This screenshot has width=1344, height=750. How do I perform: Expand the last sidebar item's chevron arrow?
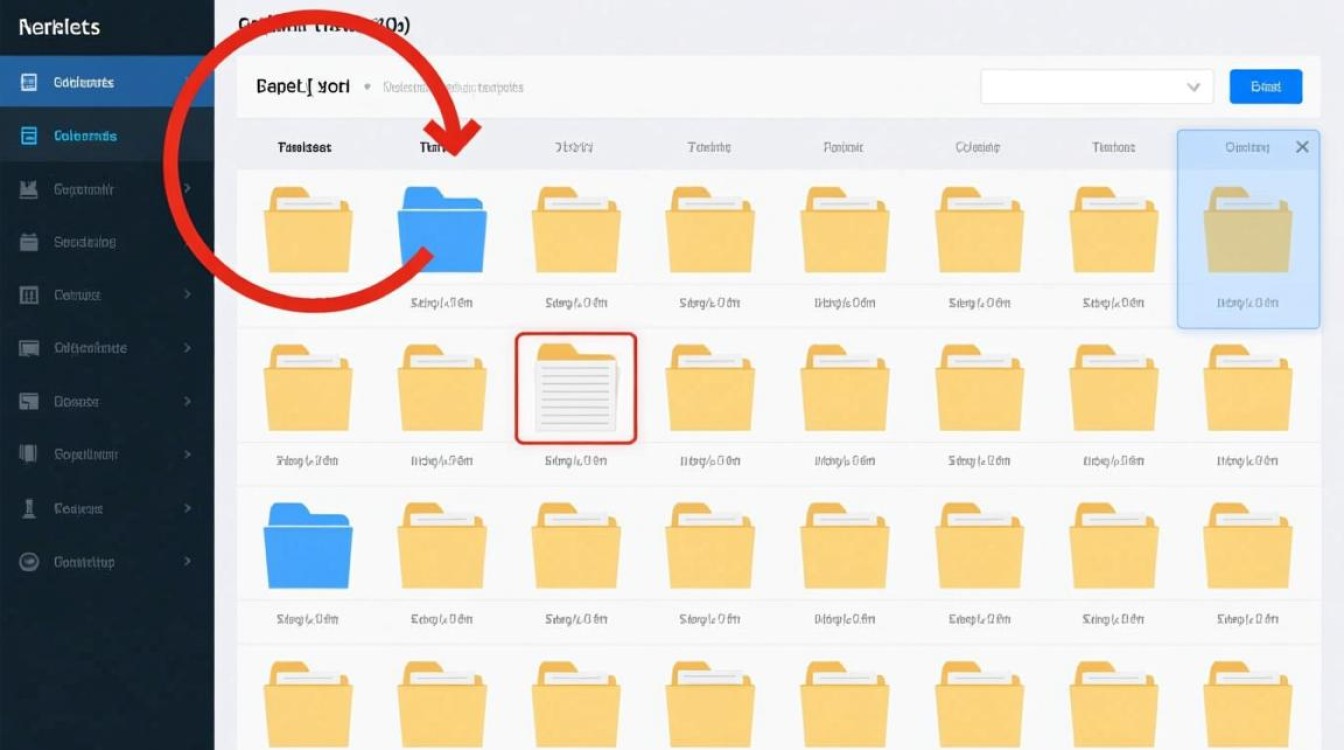click(187, 562)
